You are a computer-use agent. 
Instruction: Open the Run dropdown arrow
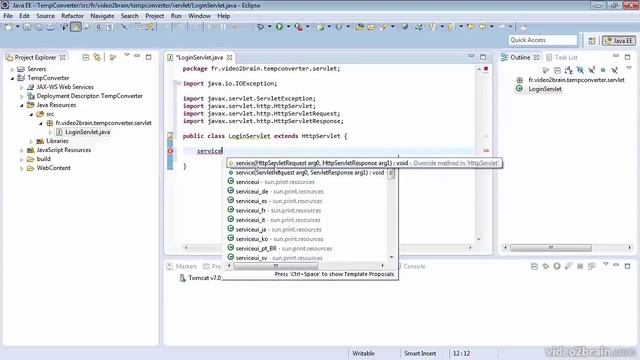(x=288, y=27)
